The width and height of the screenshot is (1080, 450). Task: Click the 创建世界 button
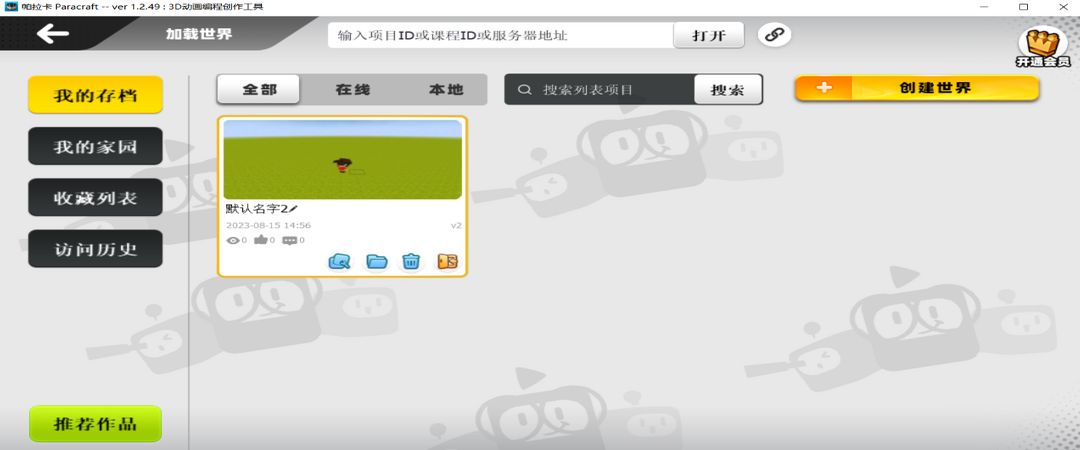[x=917, y=88]
